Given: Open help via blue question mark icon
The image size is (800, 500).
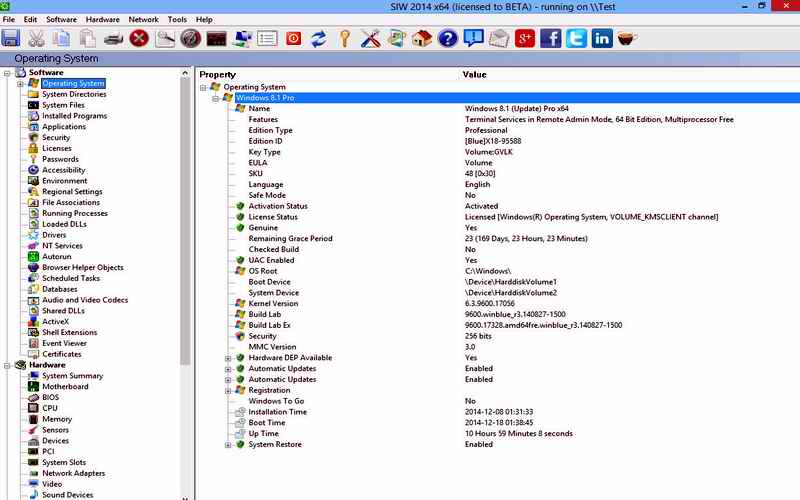Looking at the screenshot, I should click(x=448, y=39).
